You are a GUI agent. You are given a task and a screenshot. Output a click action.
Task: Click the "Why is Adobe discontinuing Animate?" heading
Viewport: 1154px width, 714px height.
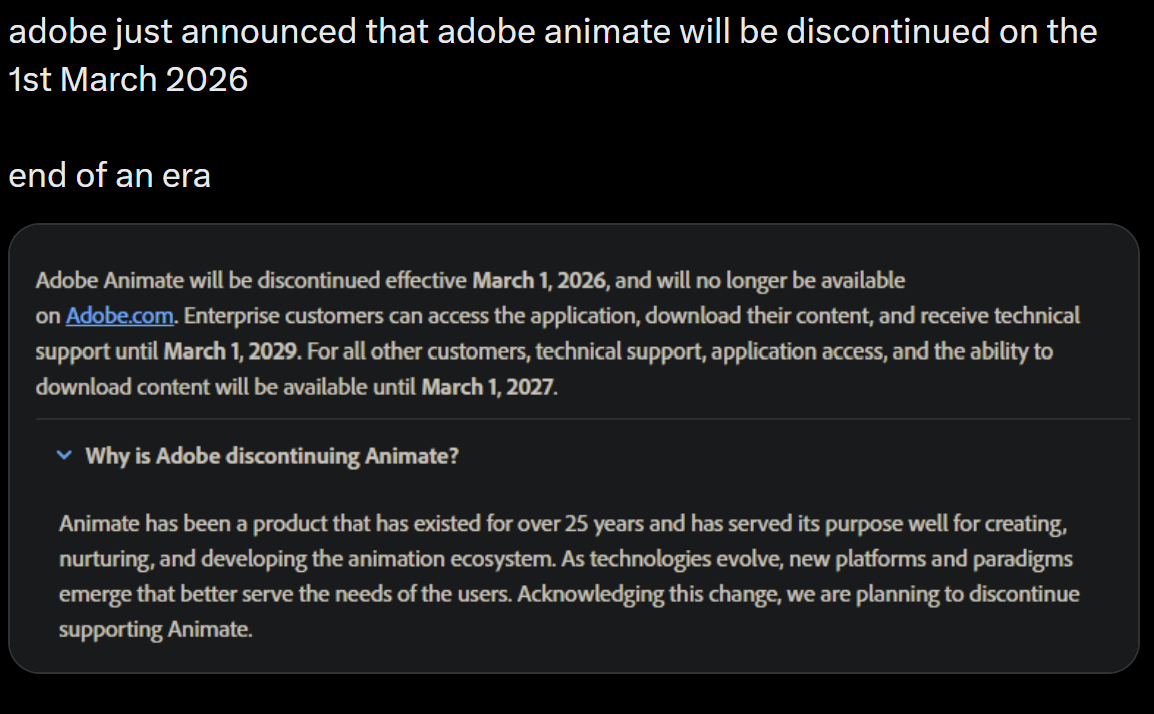pos(272,456)
